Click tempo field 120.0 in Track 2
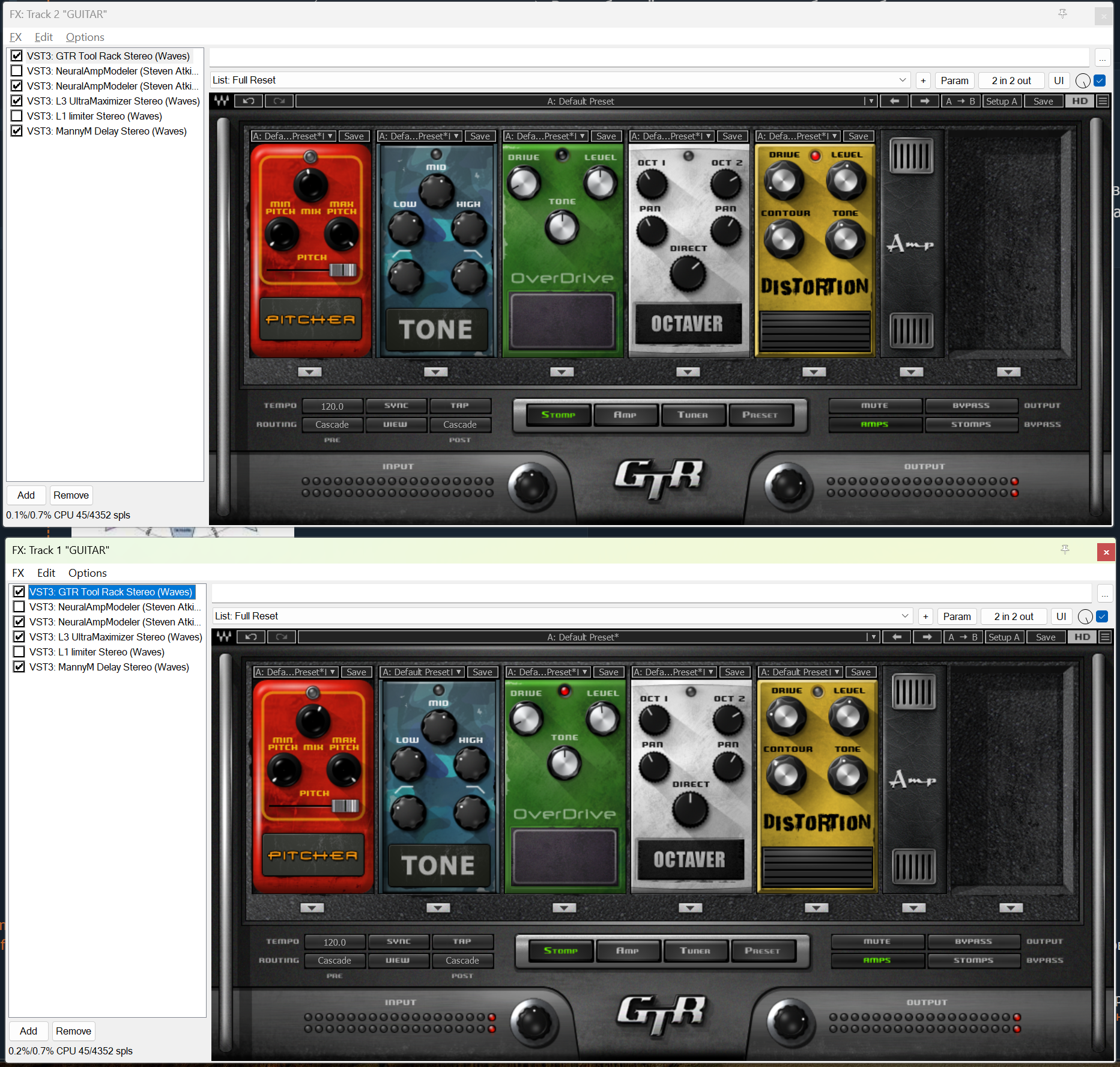 332,406
